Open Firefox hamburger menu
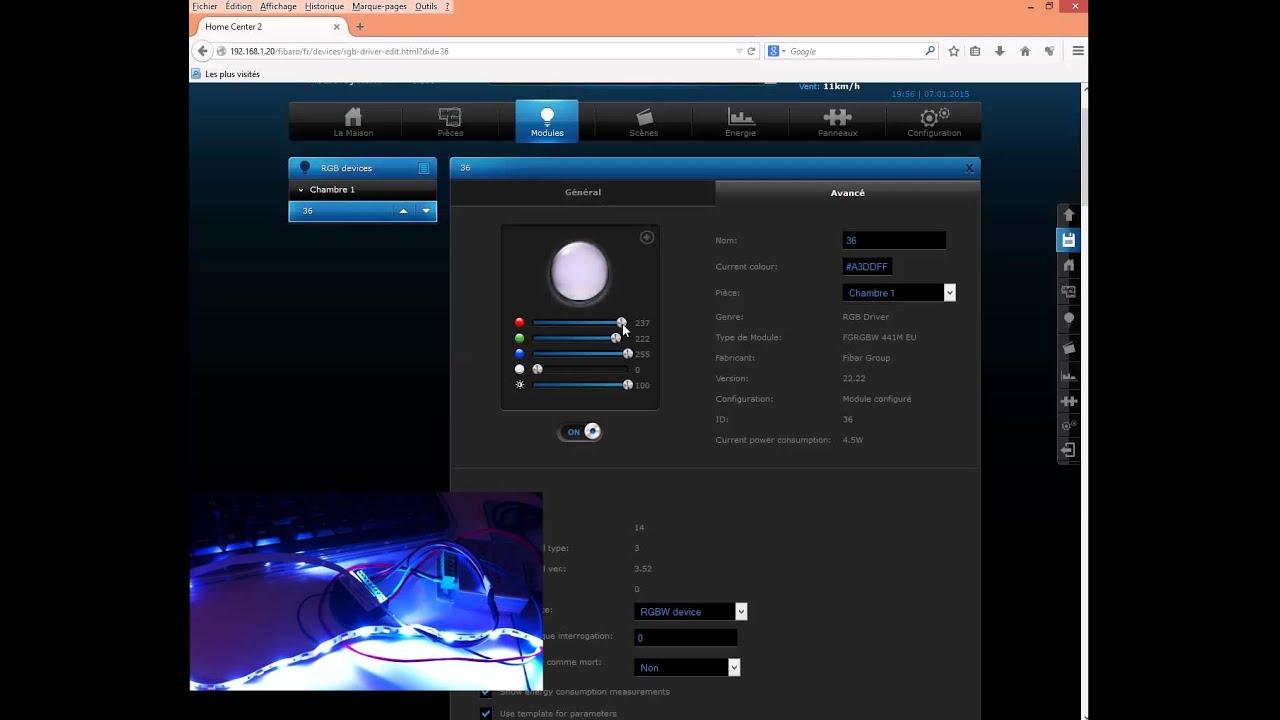This screenshot has height=720, width=1280. 1078,51
